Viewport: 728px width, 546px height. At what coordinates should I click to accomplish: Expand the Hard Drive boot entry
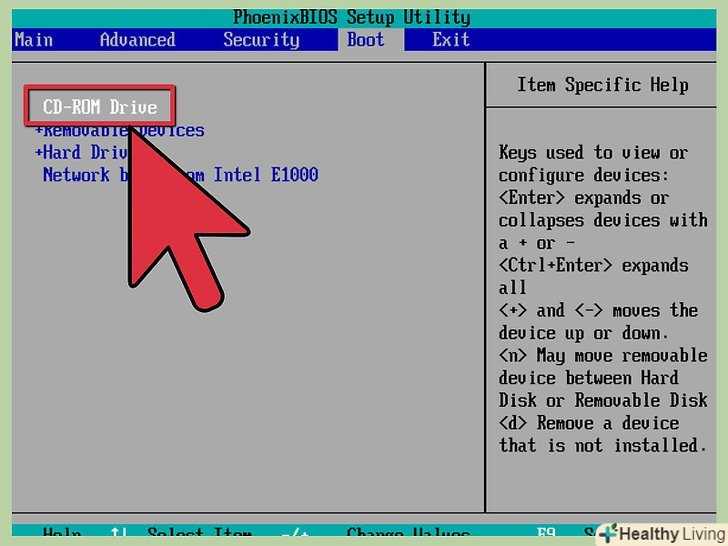pos(81,152)
